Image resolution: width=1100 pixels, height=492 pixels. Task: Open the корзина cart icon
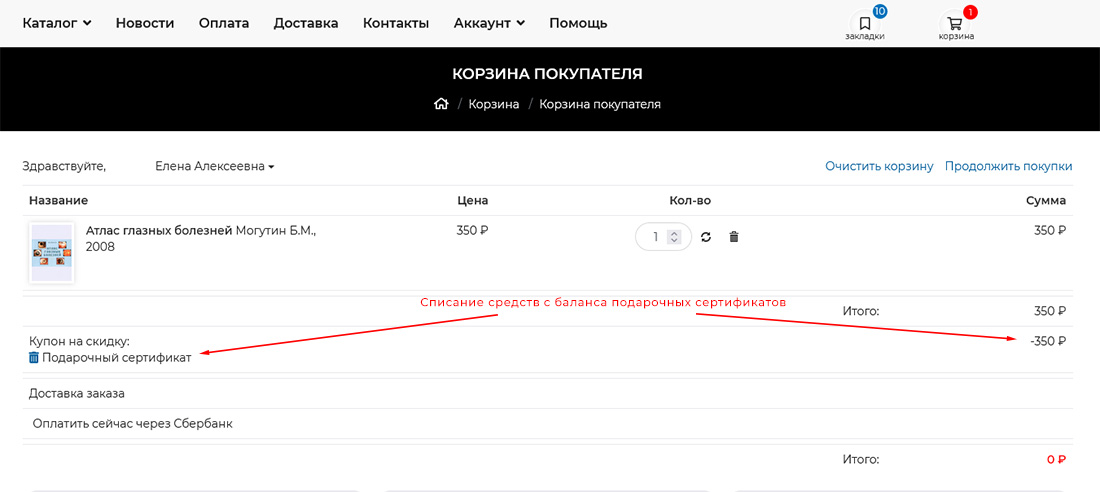coord(955,24)
